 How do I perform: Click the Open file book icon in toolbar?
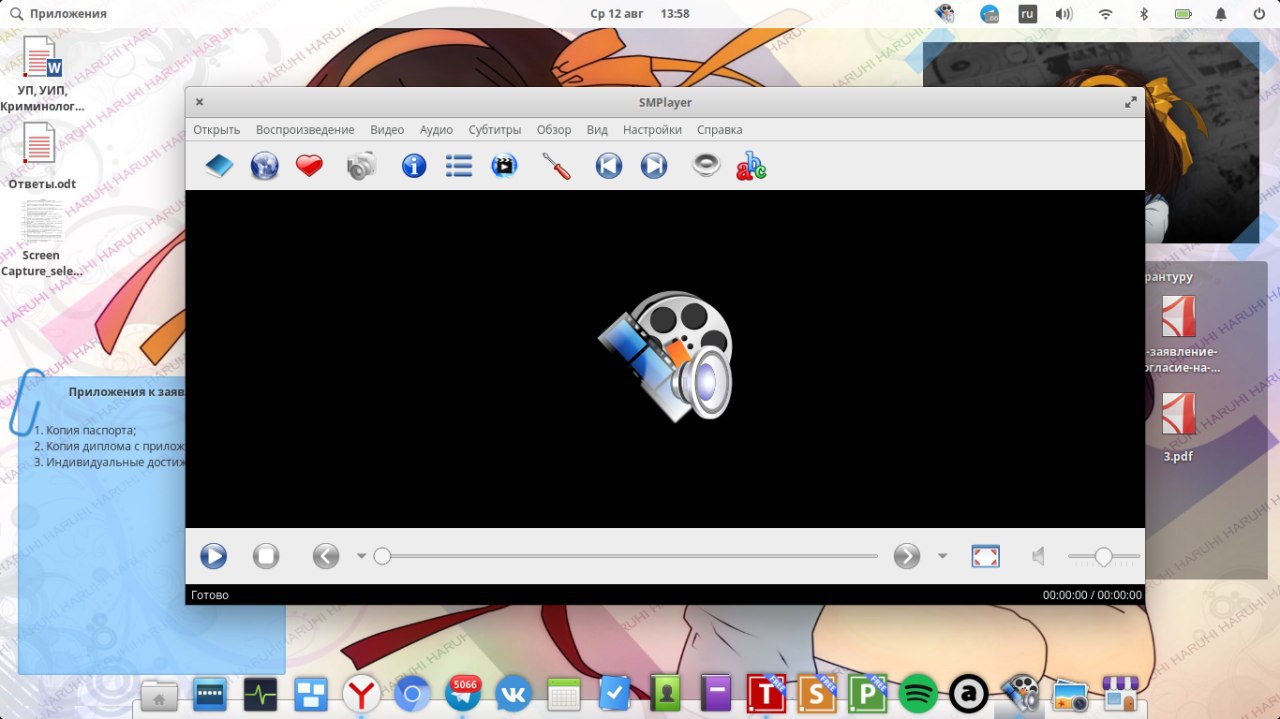pyautogui.click(x=219, y=165)
